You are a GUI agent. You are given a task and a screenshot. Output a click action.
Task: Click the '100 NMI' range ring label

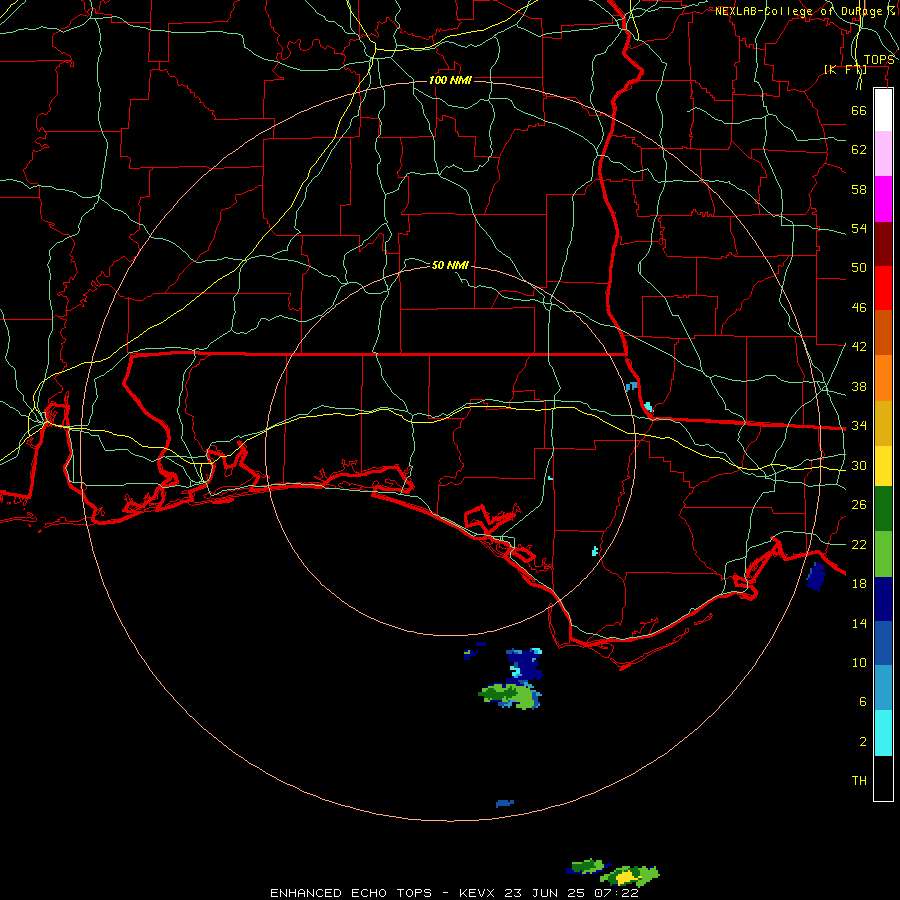pos(450,80)
